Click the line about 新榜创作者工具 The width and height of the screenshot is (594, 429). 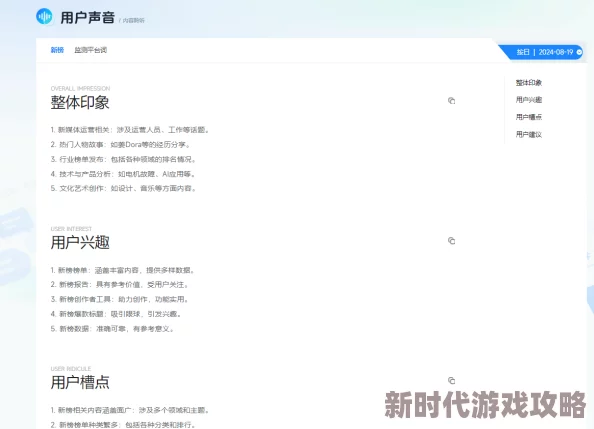[x=119, y=299]
